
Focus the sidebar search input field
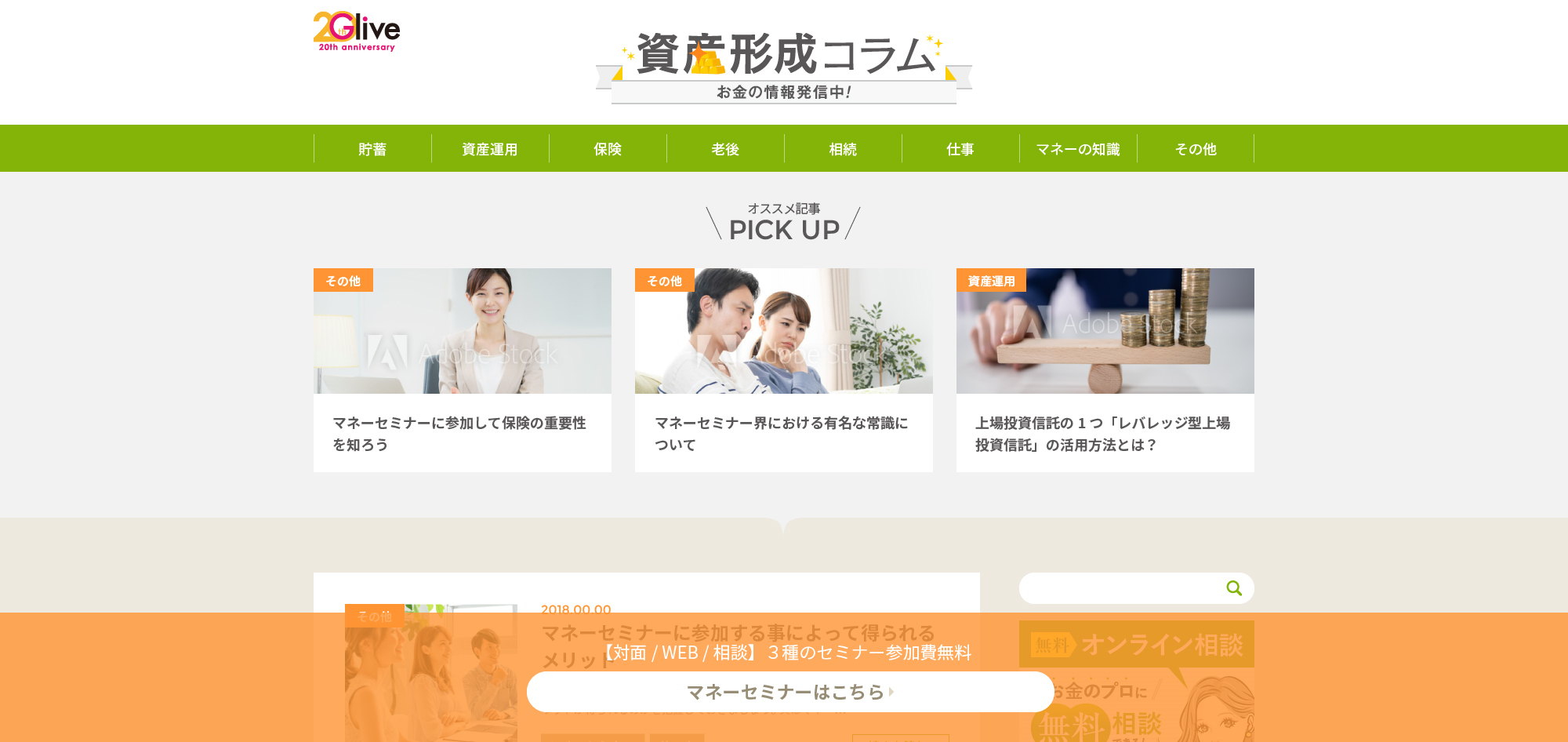(x=1121, y=588)
